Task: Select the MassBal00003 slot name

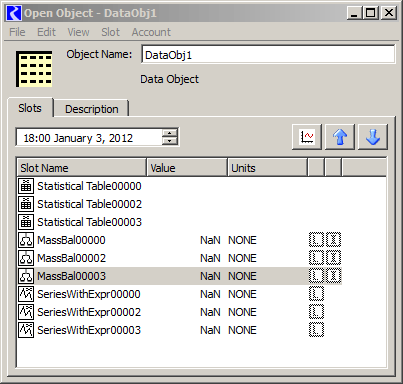Action: click(71, 276)
